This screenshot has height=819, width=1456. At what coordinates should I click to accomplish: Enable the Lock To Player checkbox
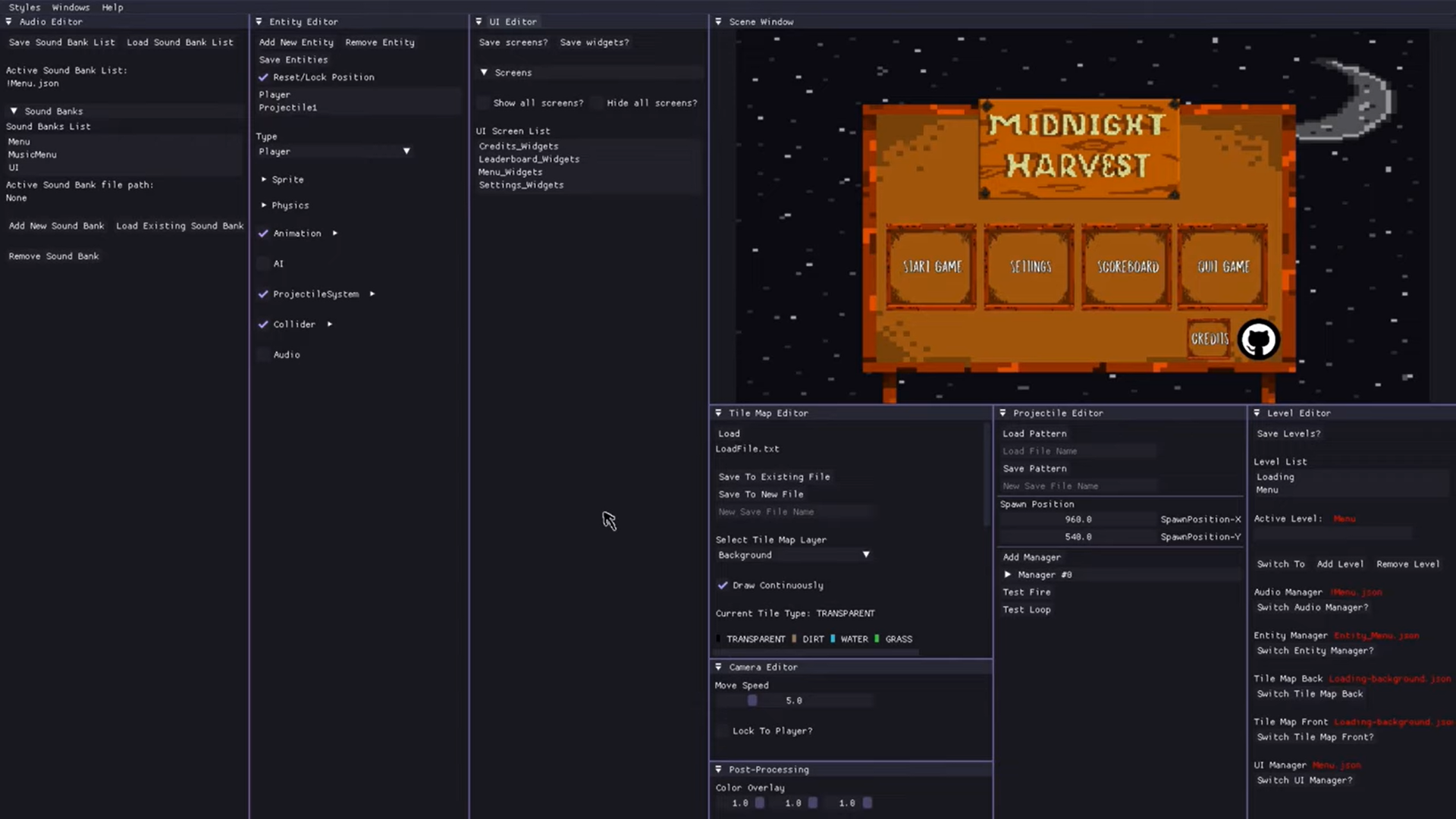point(723,731)
